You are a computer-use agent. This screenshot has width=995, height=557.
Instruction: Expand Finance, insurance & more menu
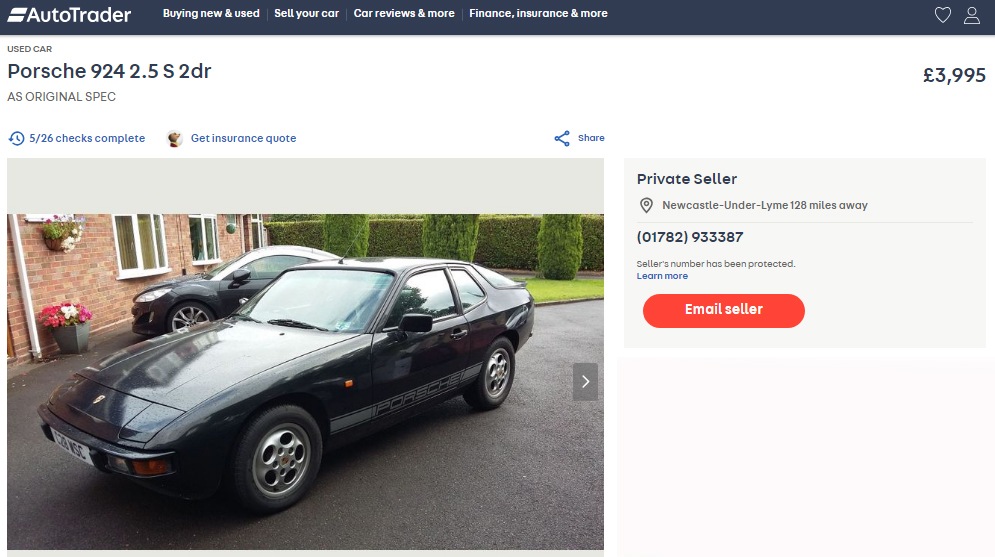[538, 13]
